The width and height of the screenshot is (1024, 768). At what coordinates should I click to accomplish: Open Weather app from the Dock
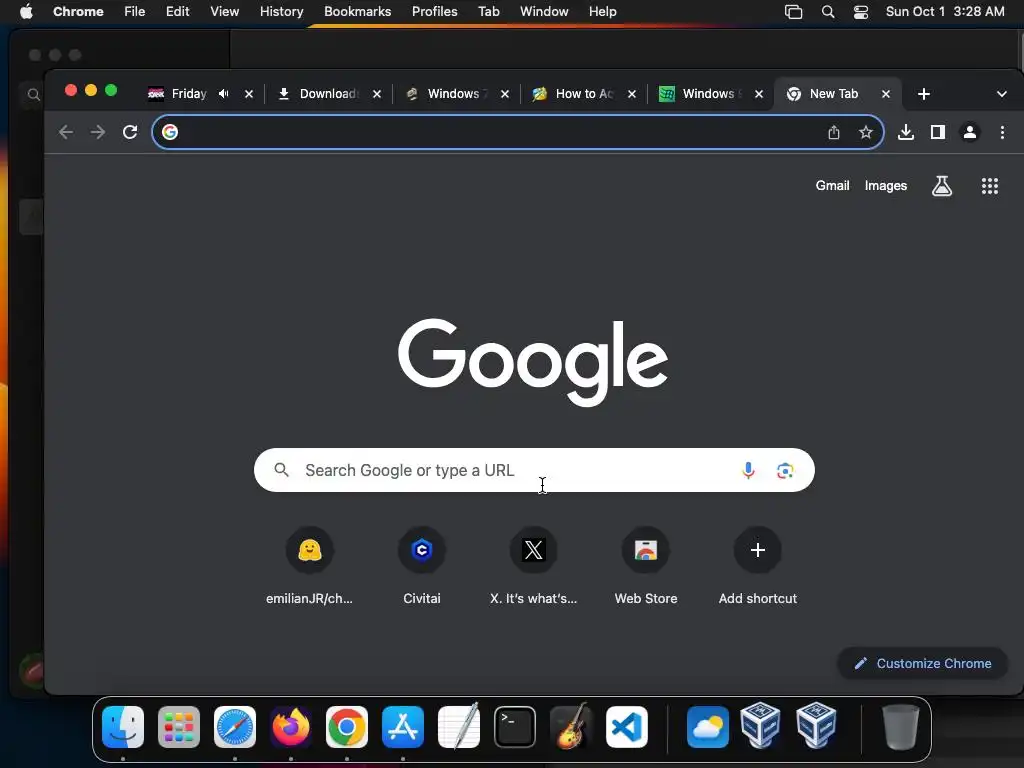point(708,727)
